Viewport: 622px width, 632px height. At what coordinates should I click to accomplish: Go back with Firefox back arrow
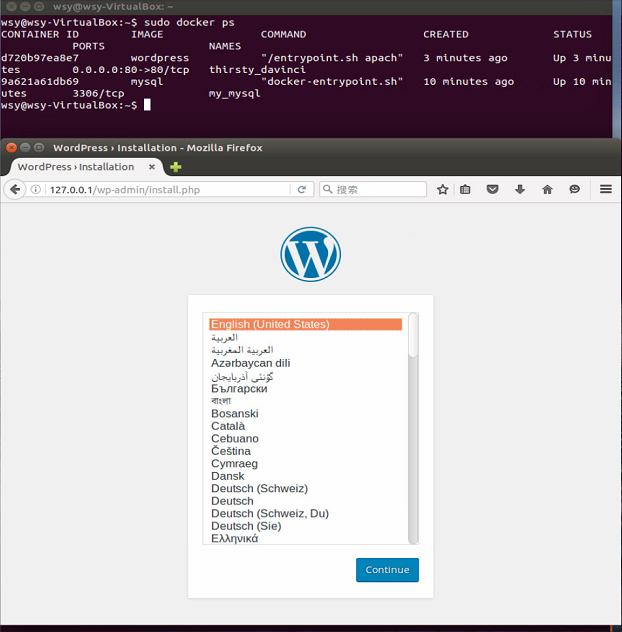(x=15, y=189)
